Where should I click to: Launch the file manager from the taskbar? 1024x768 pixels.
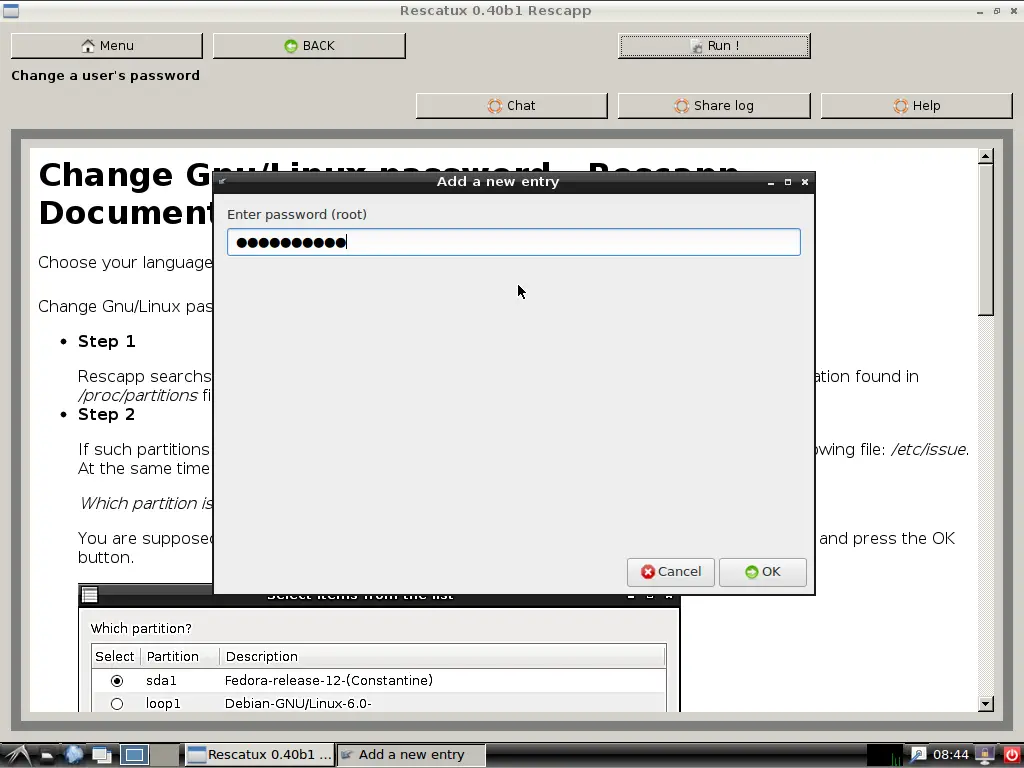[x=46, y=756]
